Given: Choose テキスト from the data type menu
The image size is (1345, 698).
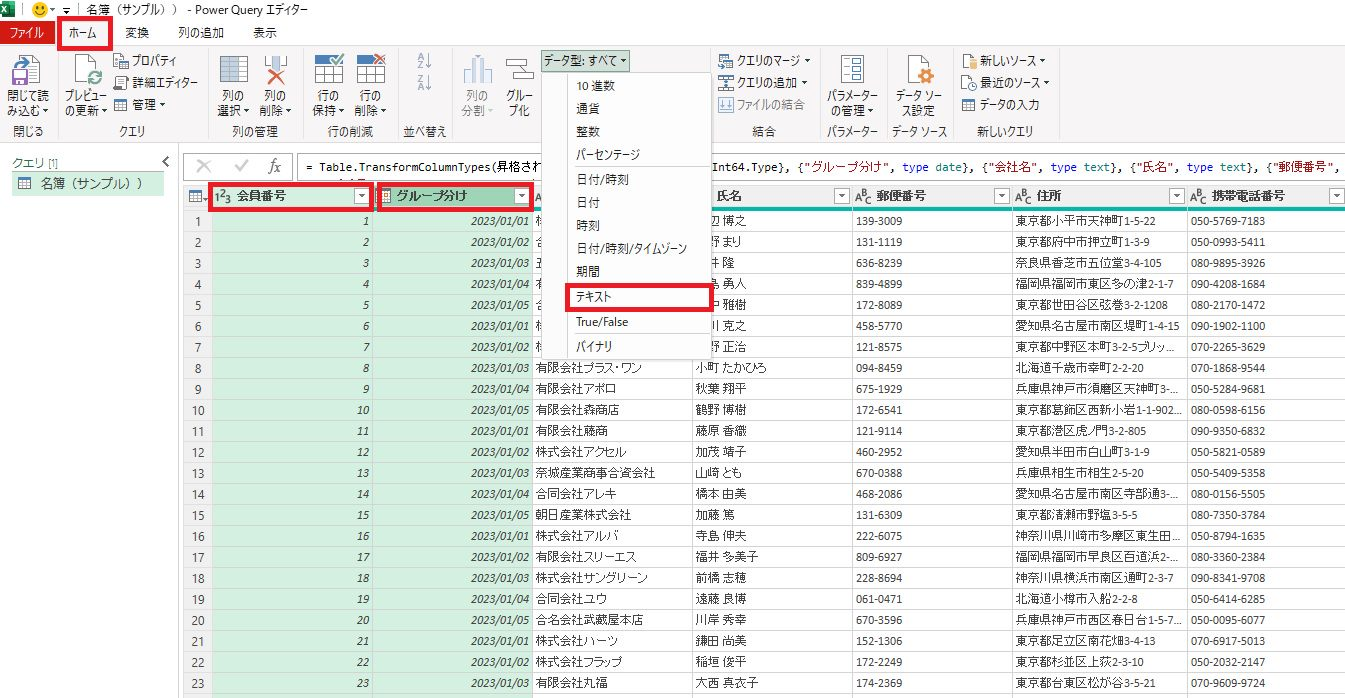Looking at the screenshot, I should pos(638,297).
